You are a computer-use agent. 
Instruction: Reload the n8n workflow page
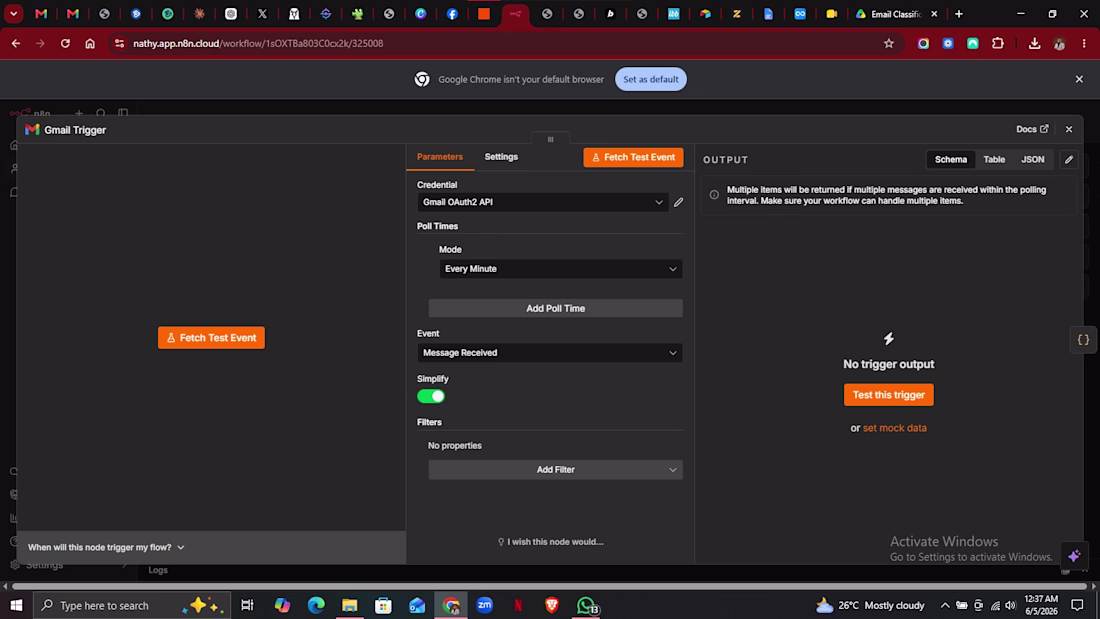(65, 44)
